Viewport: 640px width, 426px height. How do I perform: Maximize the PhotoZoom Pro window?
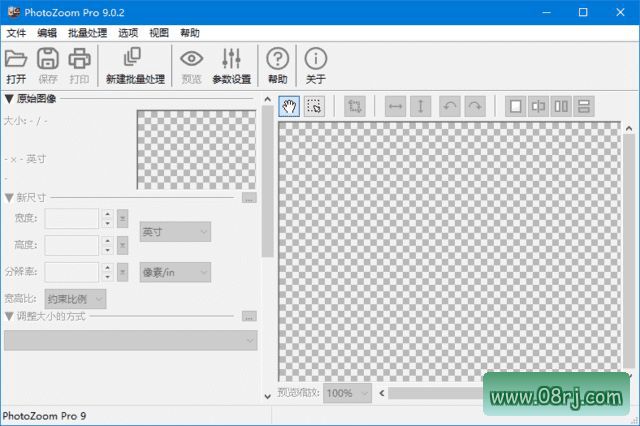[x=583, y=12]
